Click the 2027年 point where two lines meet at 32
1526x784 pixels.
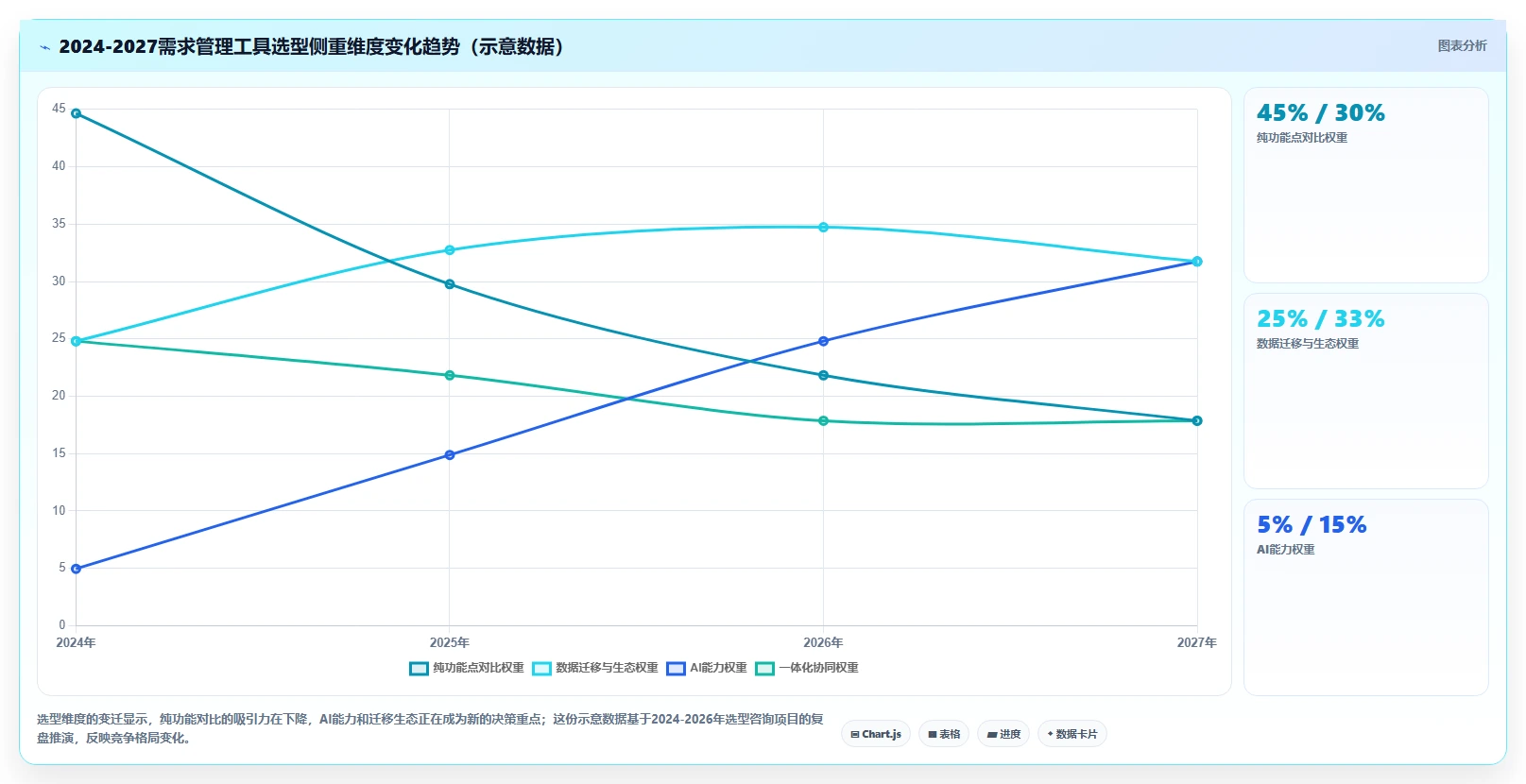(1197, 262)
